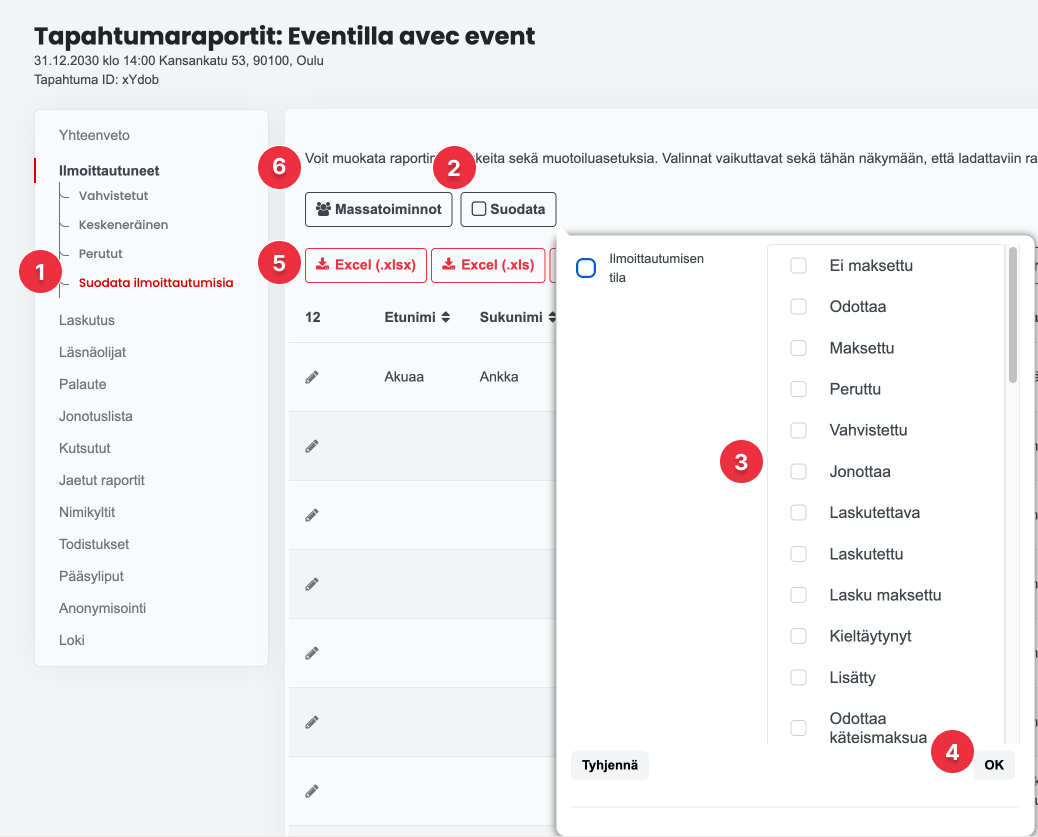Click the status list vertical scrollbar
The height and width of the screenshot is (837, 1038).
pos(1012,315)
